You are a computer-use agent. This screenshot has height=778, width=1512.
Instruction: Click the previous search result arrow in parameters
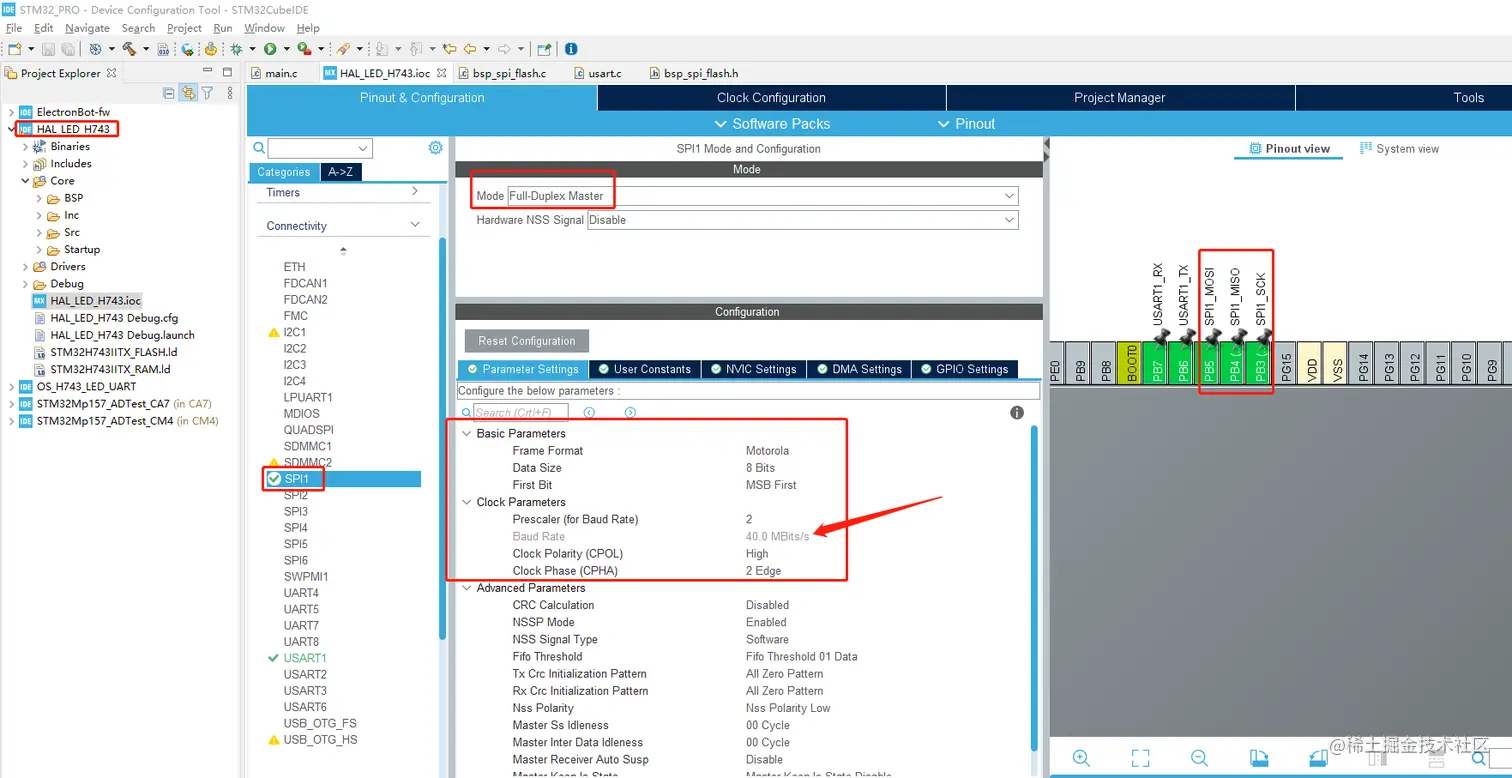click(x=589, y=412)
